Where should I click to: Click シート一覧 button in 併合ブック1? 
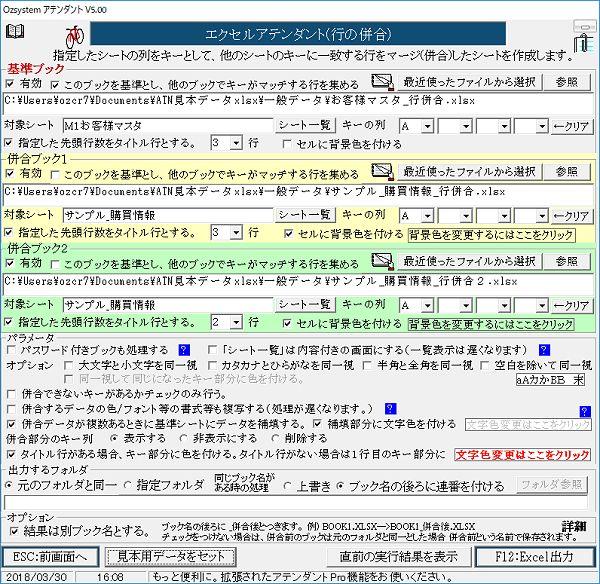(x=305, y=215)
